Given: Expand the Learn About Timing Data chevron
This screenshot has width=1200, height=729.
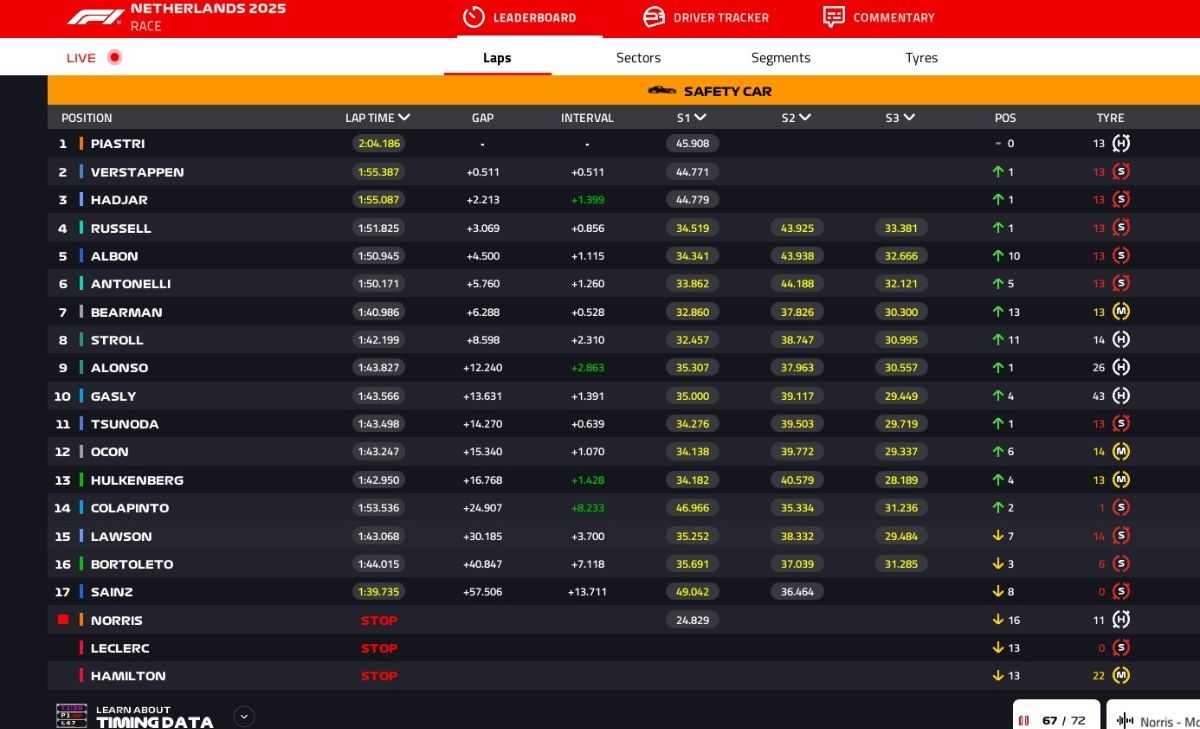Looking at the screenshot, I should point(244,716).
